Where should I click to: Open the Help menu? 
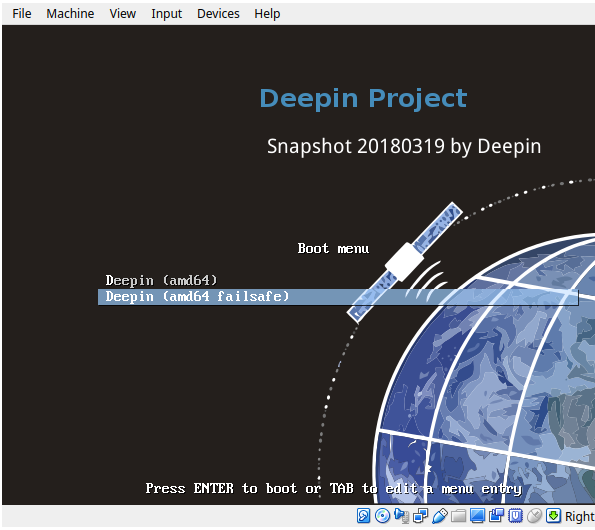[267, 14]
